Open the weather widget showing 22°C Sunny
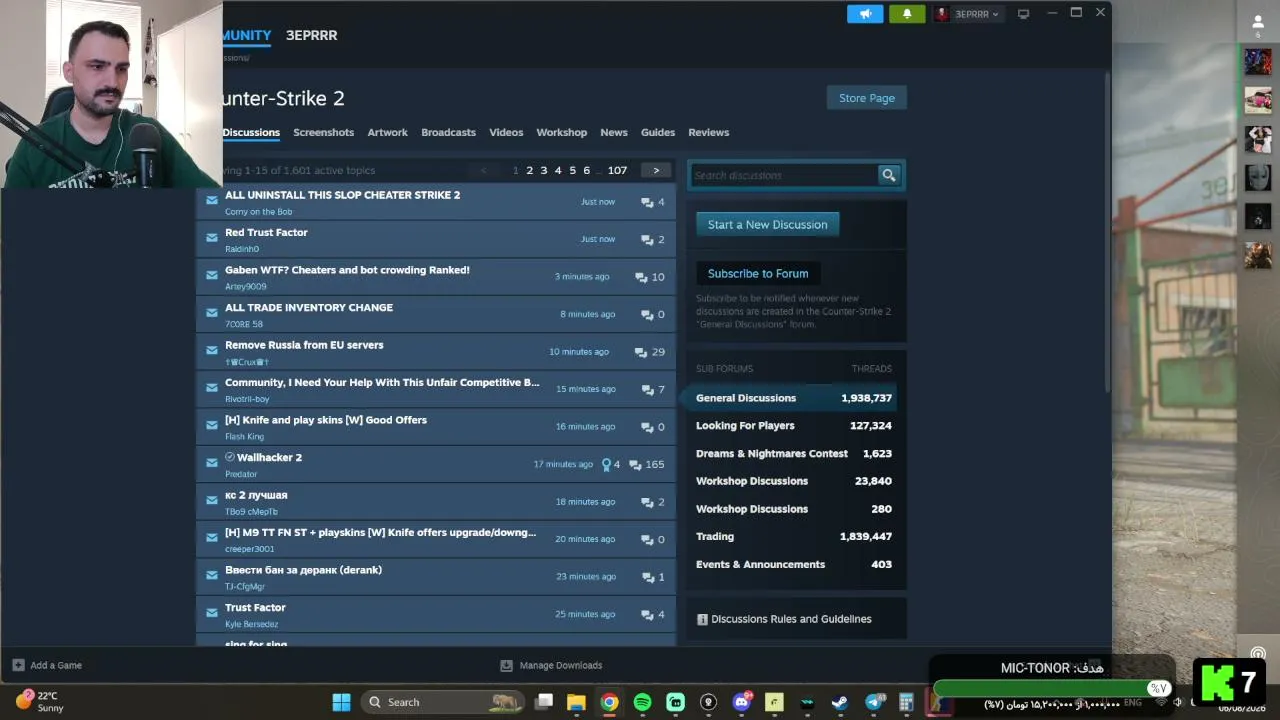This screenshot has height=720, width=1280. point(40,702)
